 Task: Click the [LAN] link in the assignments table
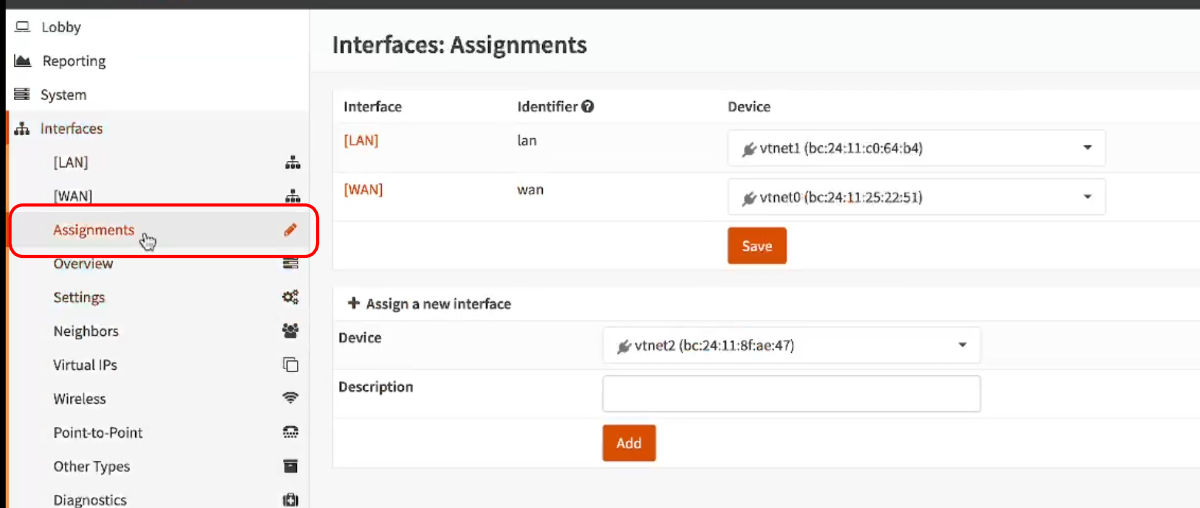(x=361, y=141)
